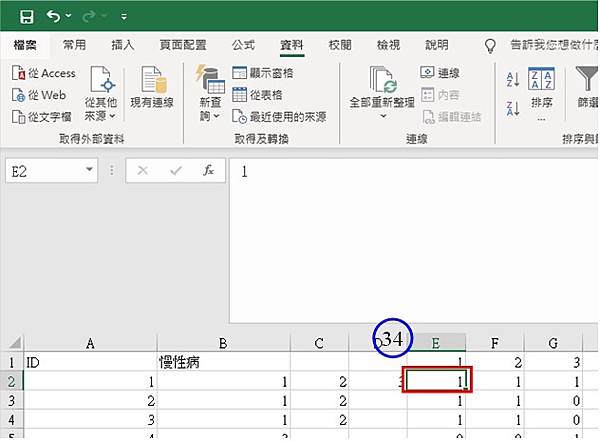Switch to the 檢視 ribbon tab
600x441 pixels.
coord(388,45)
